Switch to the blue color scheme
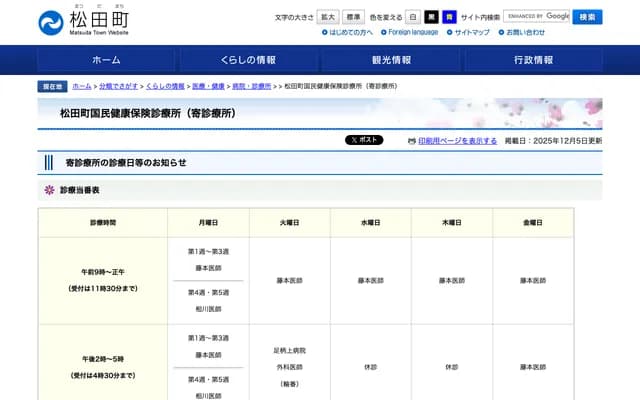This screenshot has height=400, width=640. click(449, 17)
